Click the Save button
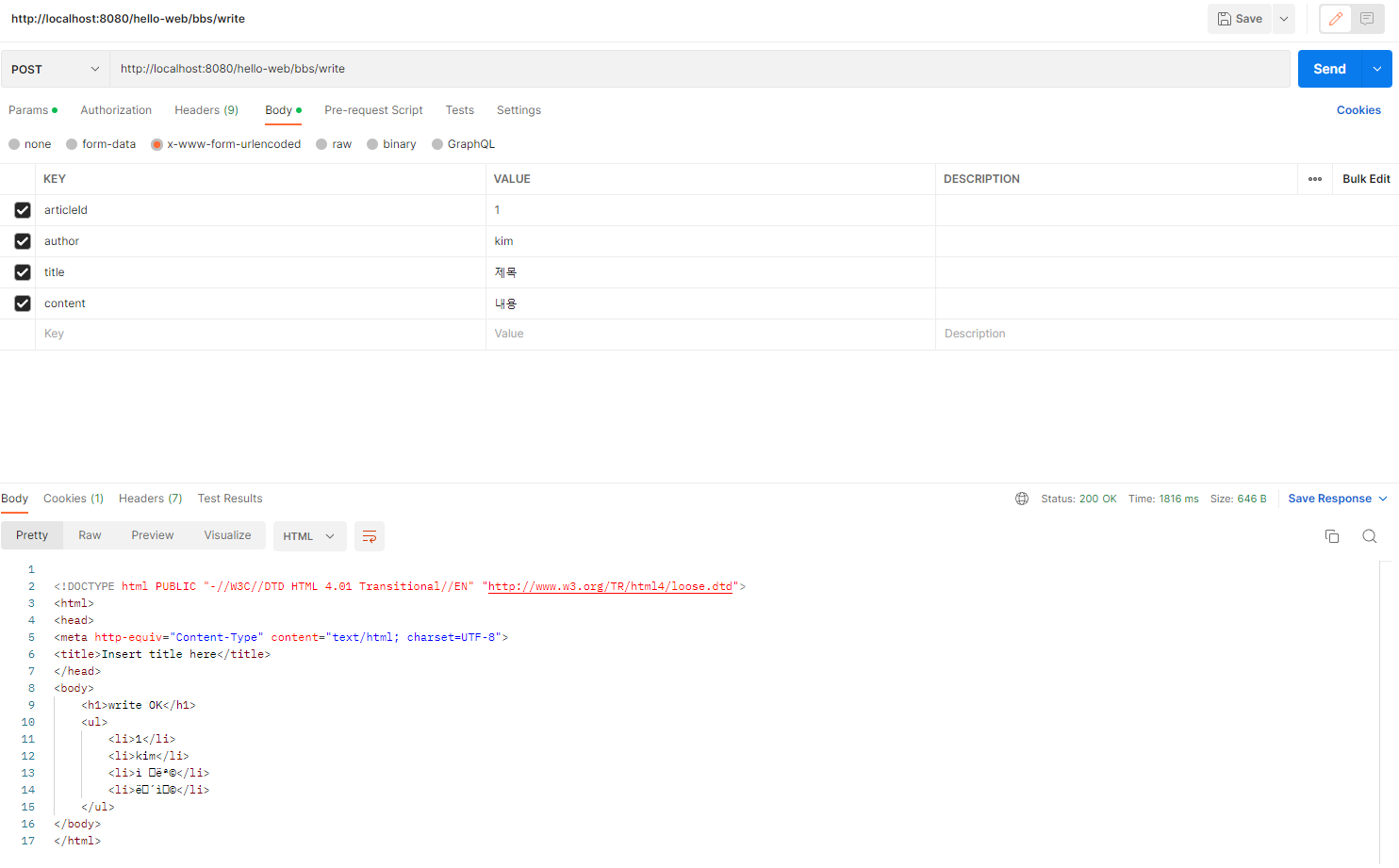This screenshot has height=868, width=1399. [1240, 19]
